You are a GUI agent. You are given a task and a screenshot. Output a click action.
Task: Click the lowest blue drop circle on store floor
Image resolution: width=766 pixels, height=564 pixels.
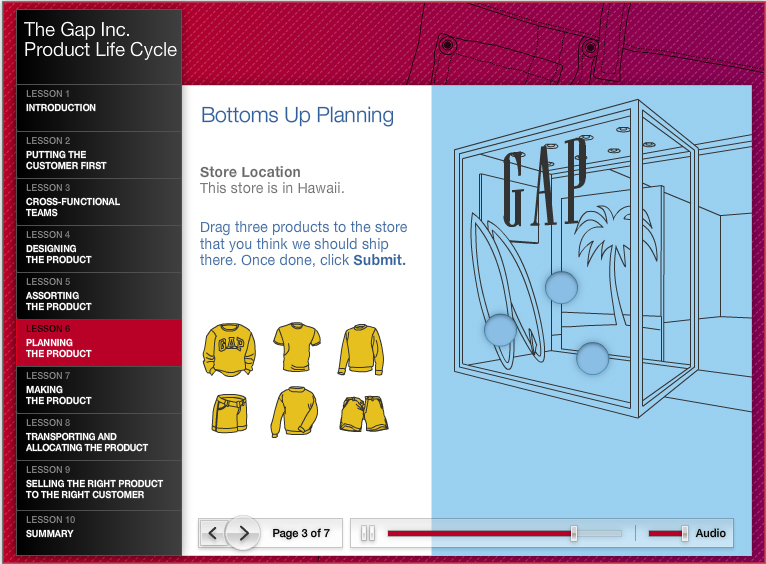click(592, 358)
